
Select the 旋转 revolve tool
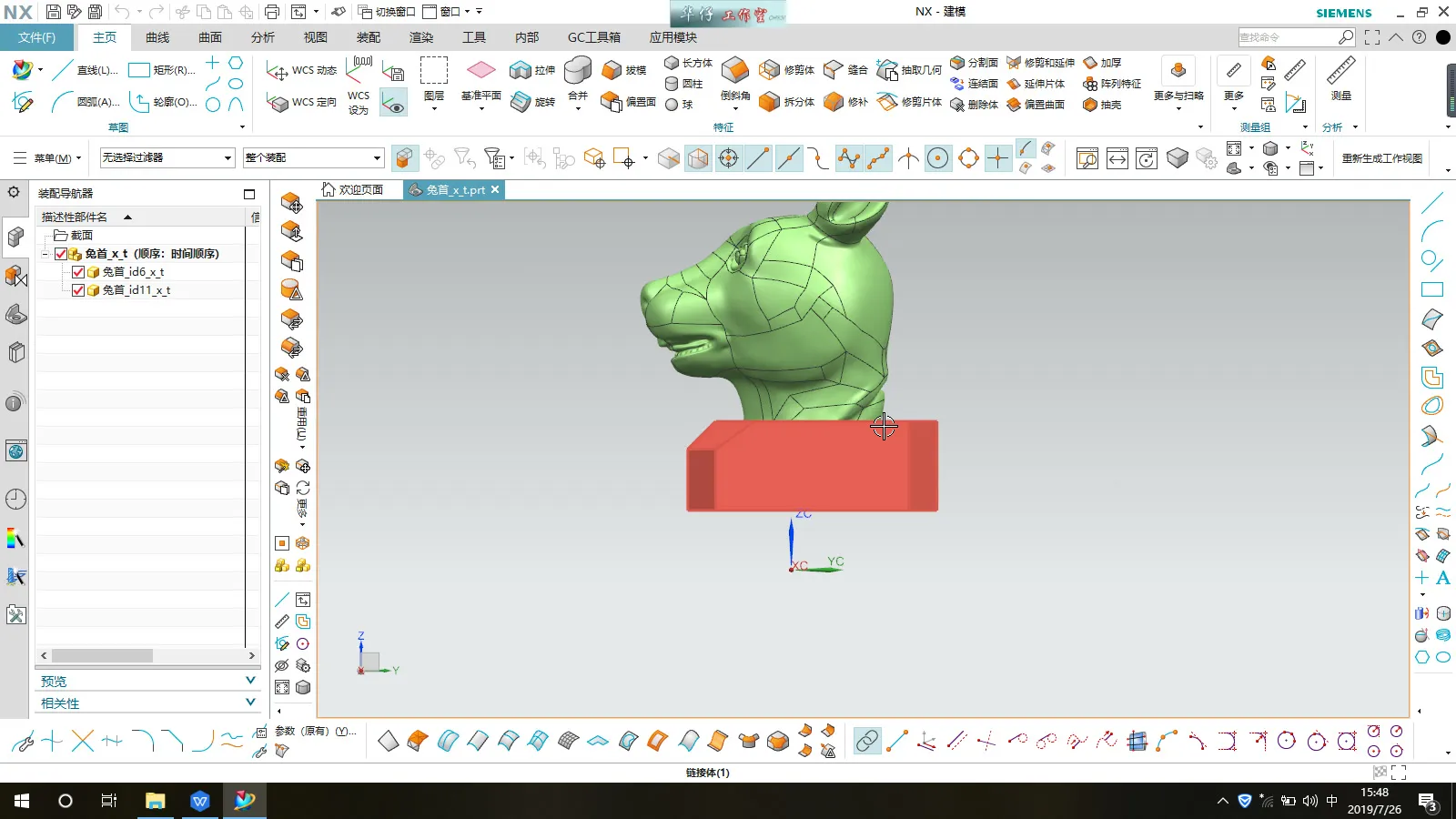[x=521, y=102]
